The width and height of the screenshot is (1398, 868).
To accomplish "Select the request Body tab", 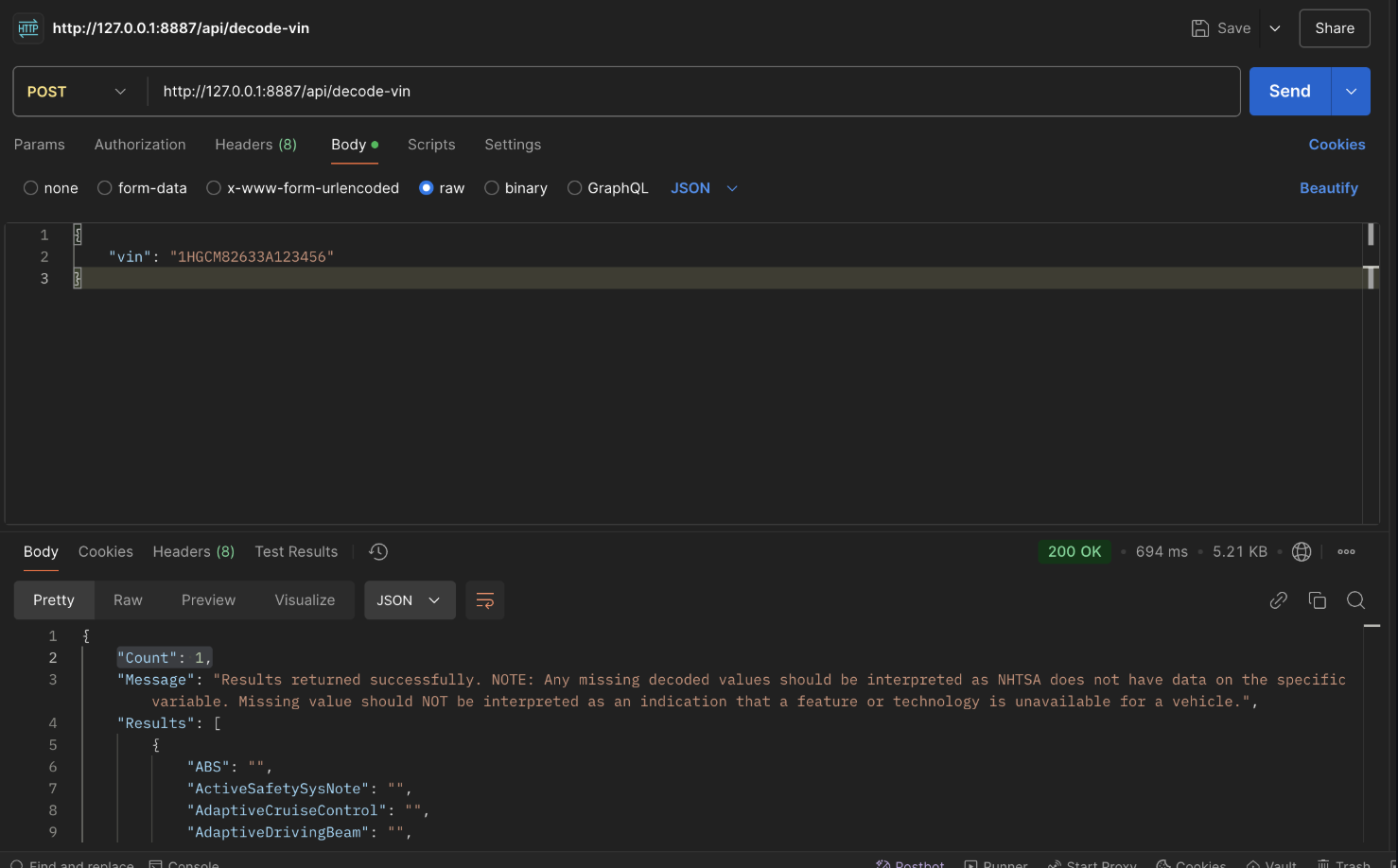I will (x=355, y=145).
